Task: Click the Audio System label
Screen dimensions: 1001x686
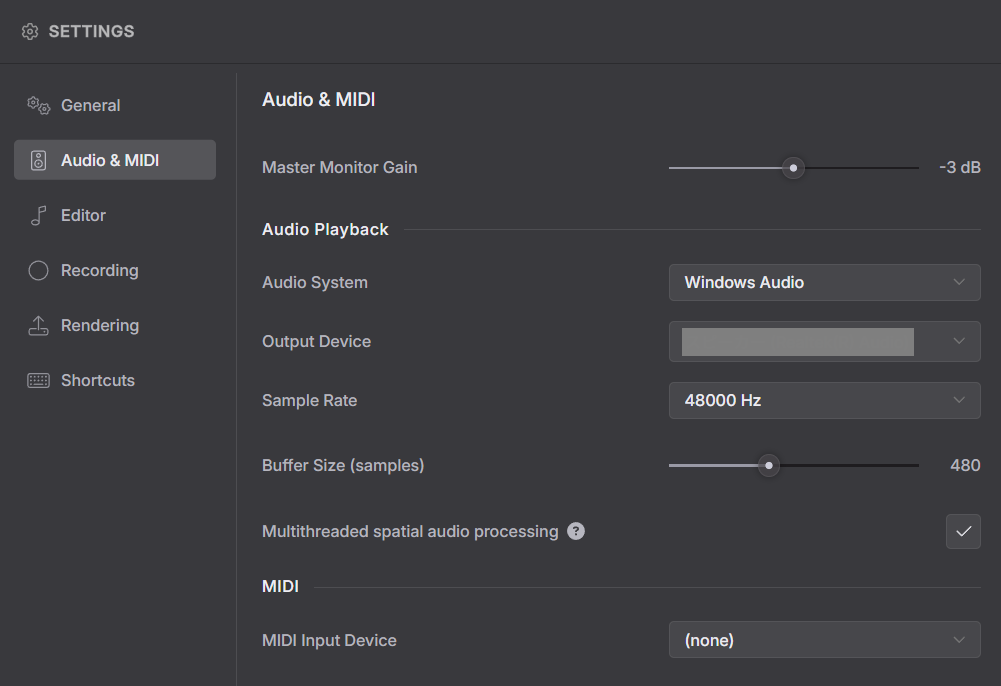Action: tap(315, 282)
